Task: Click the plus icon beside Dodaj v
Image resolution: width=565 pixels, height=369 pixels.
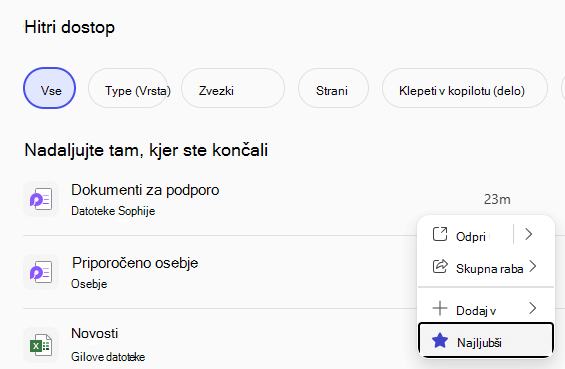Action: click(x=440, y=308)
